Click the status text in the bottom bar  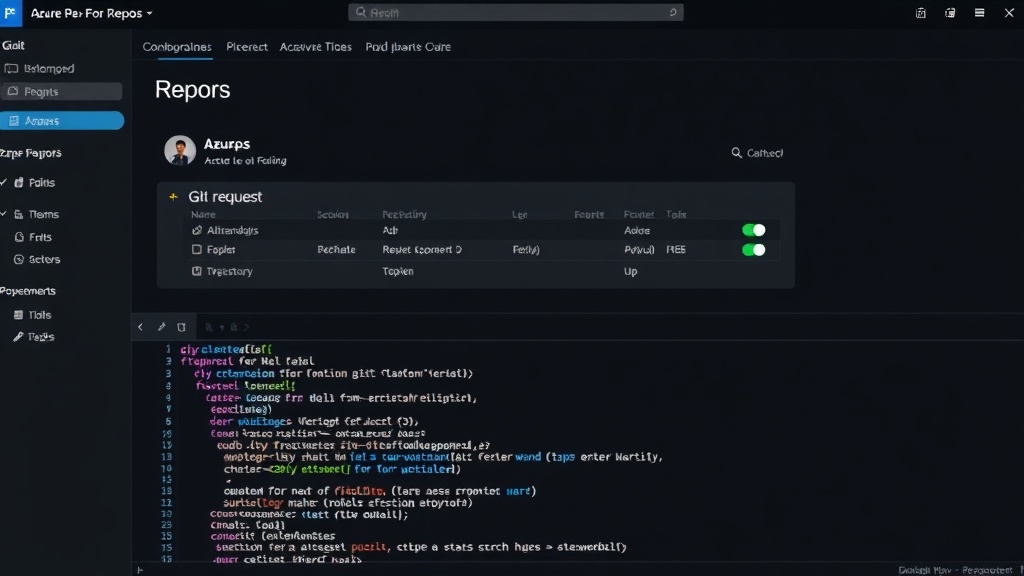955,570
